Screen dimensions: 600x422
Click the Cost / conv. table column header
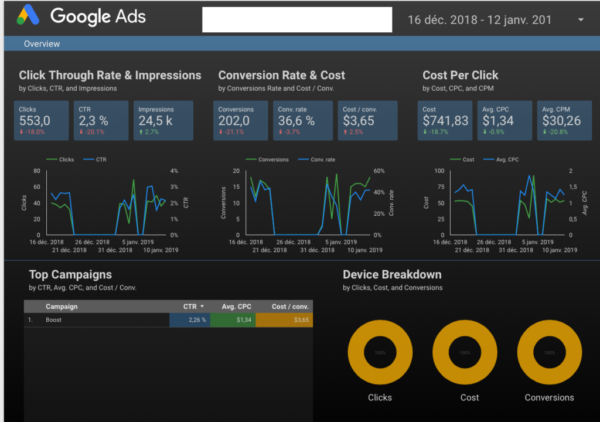coord(284,306)
